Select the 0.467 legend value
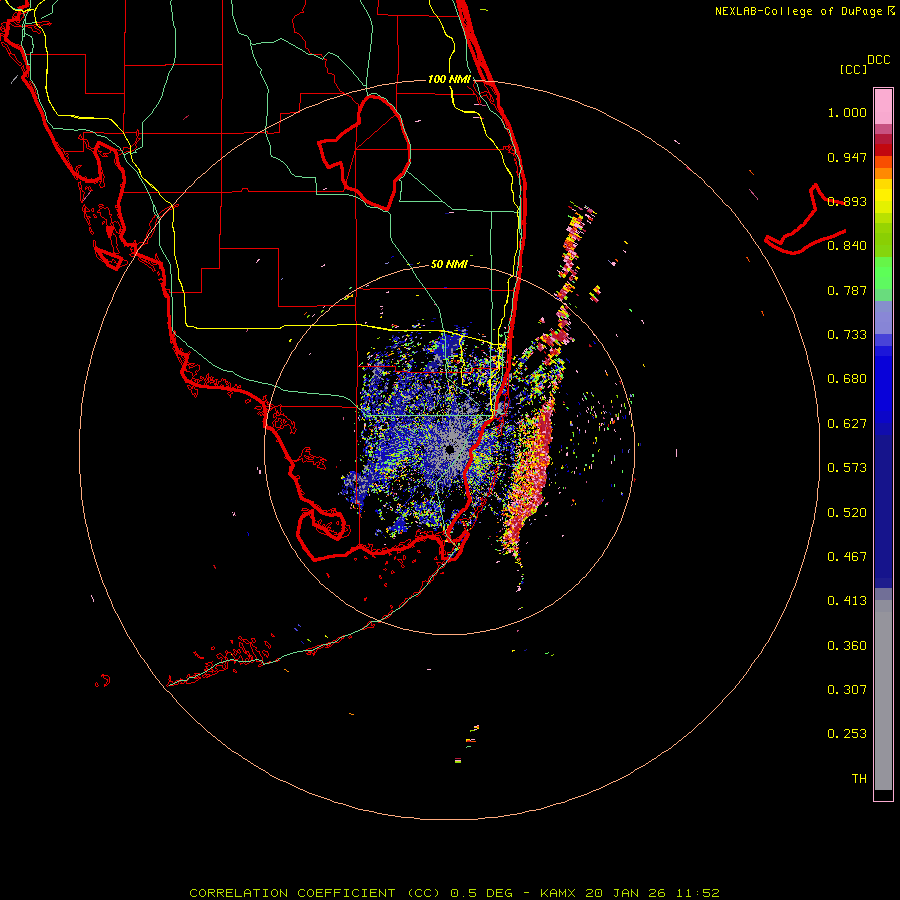900x900 pixels. (847, 557)
